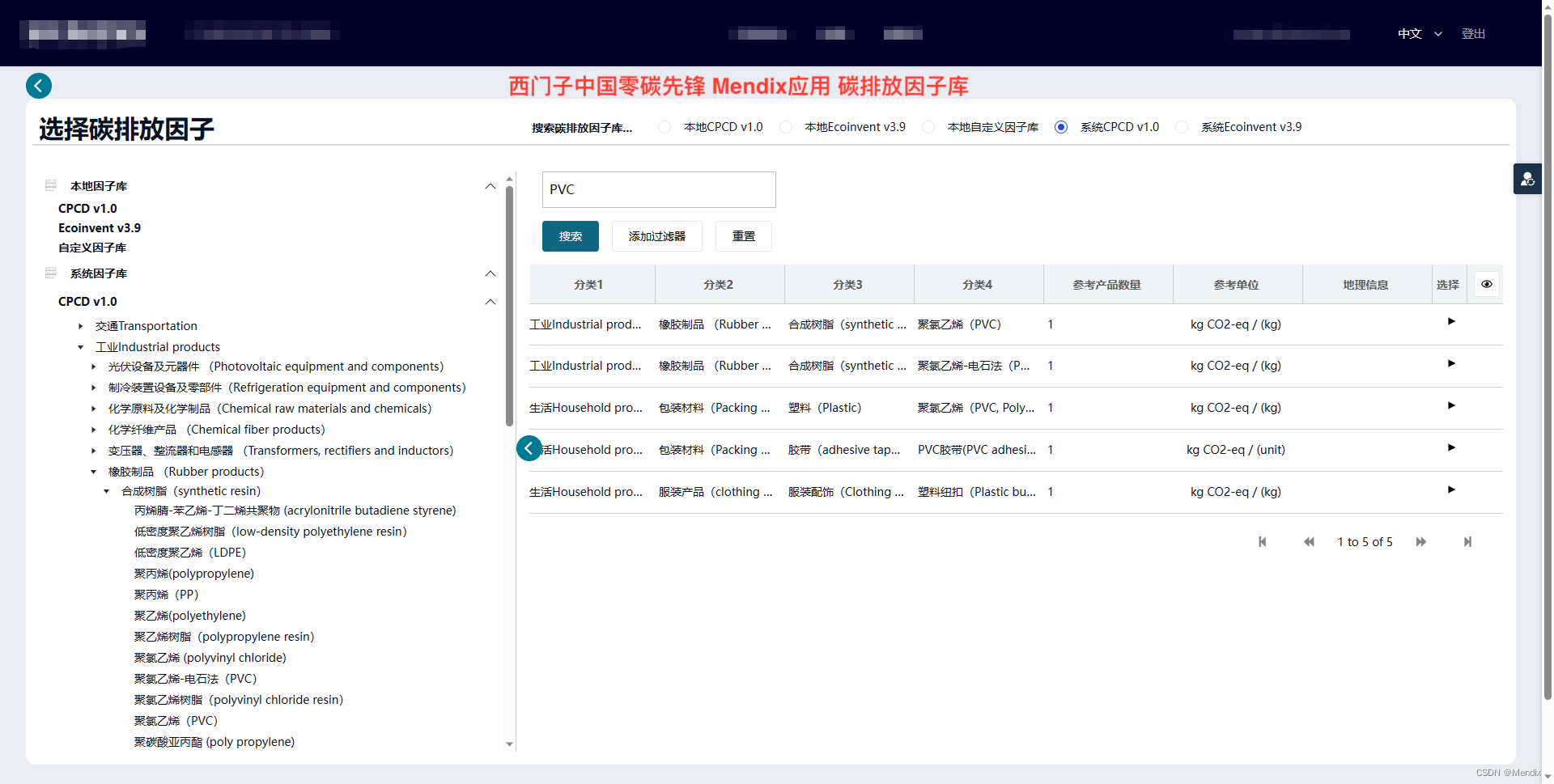Select the PVC, Poly... plastic row arrow
Screen dimensions: 1554x784
coord(1451,405)
